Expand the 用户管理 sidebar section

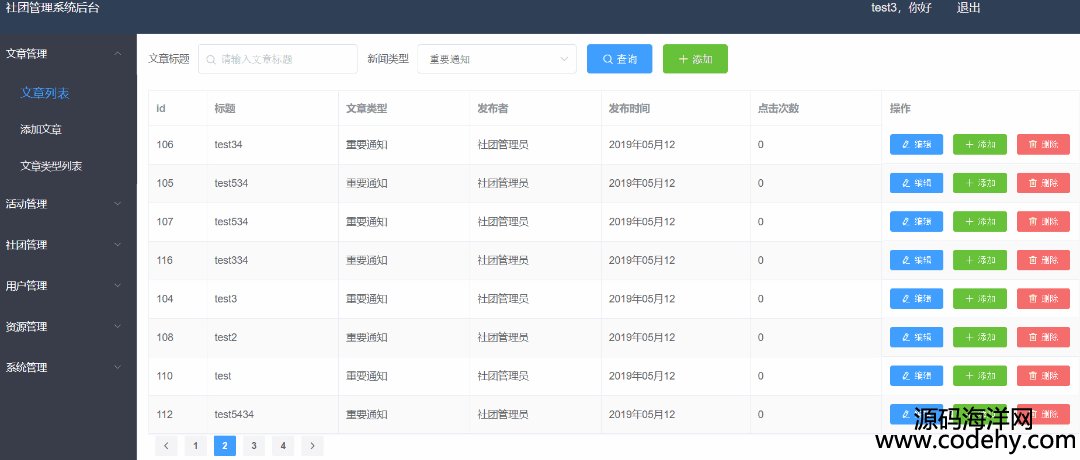click(67, 286)
